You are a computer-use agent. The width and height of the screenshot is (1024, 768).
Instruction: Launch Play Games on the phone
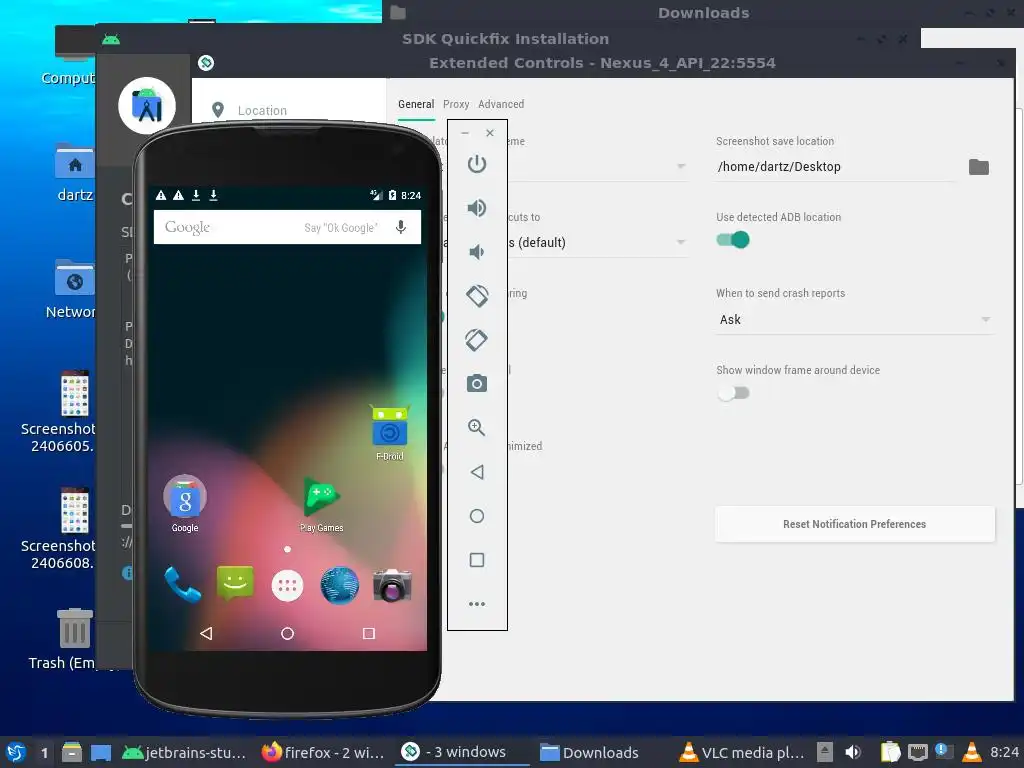321,504
